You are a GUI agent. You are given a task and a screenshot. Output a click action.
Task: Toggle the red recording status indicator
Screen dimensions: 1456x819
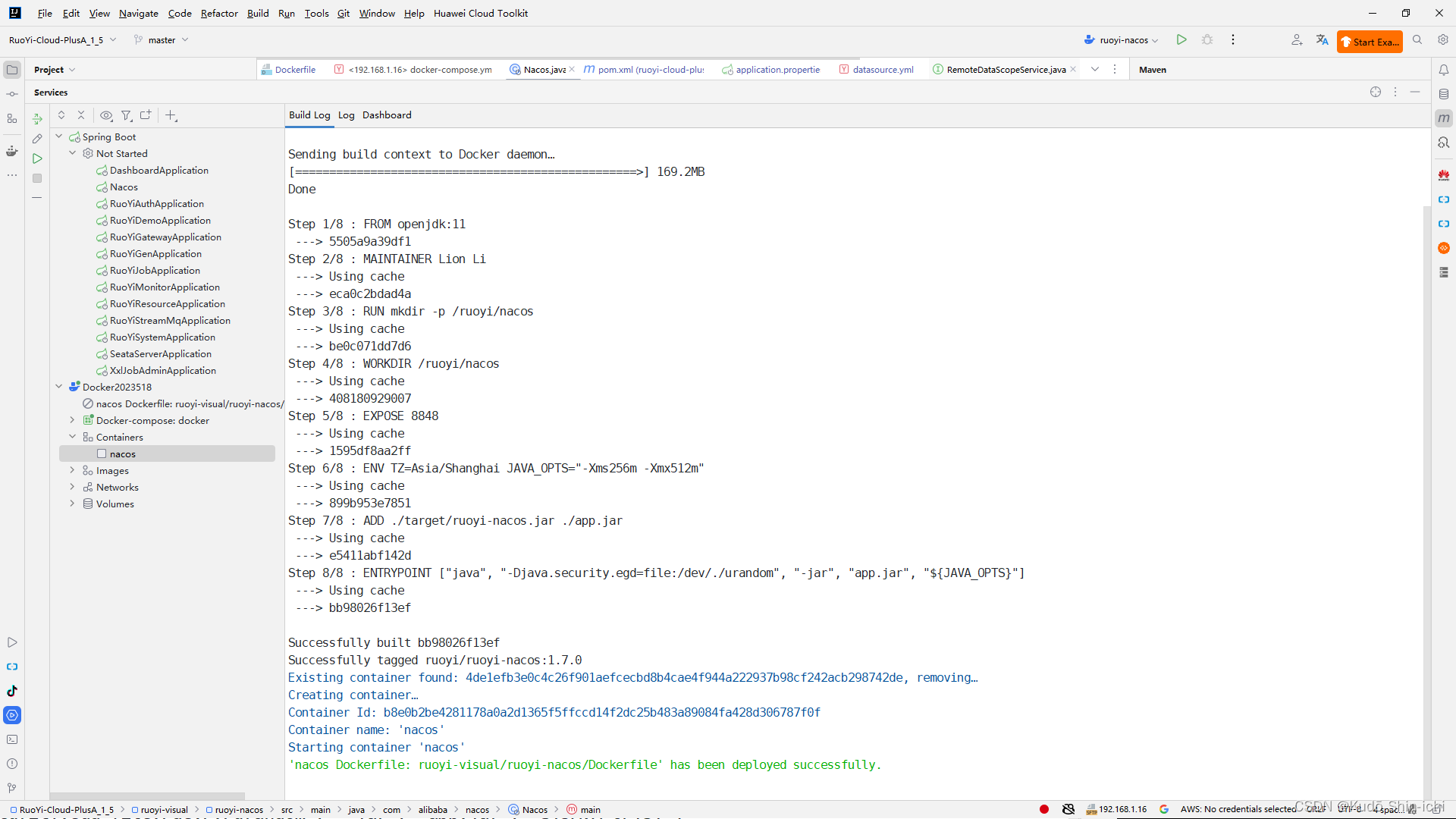click(1044, 809)
